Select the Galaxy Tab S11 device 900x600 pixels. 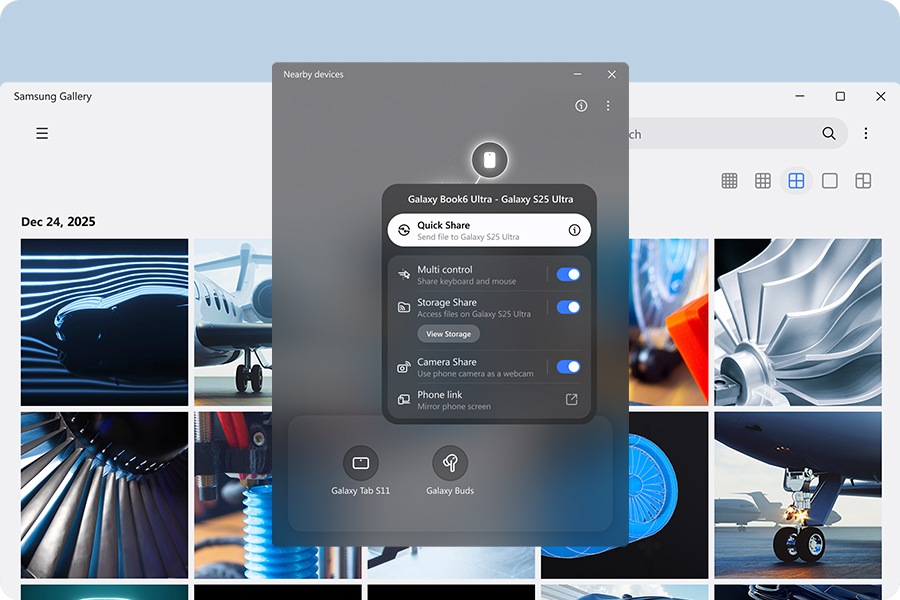point(361,464)
